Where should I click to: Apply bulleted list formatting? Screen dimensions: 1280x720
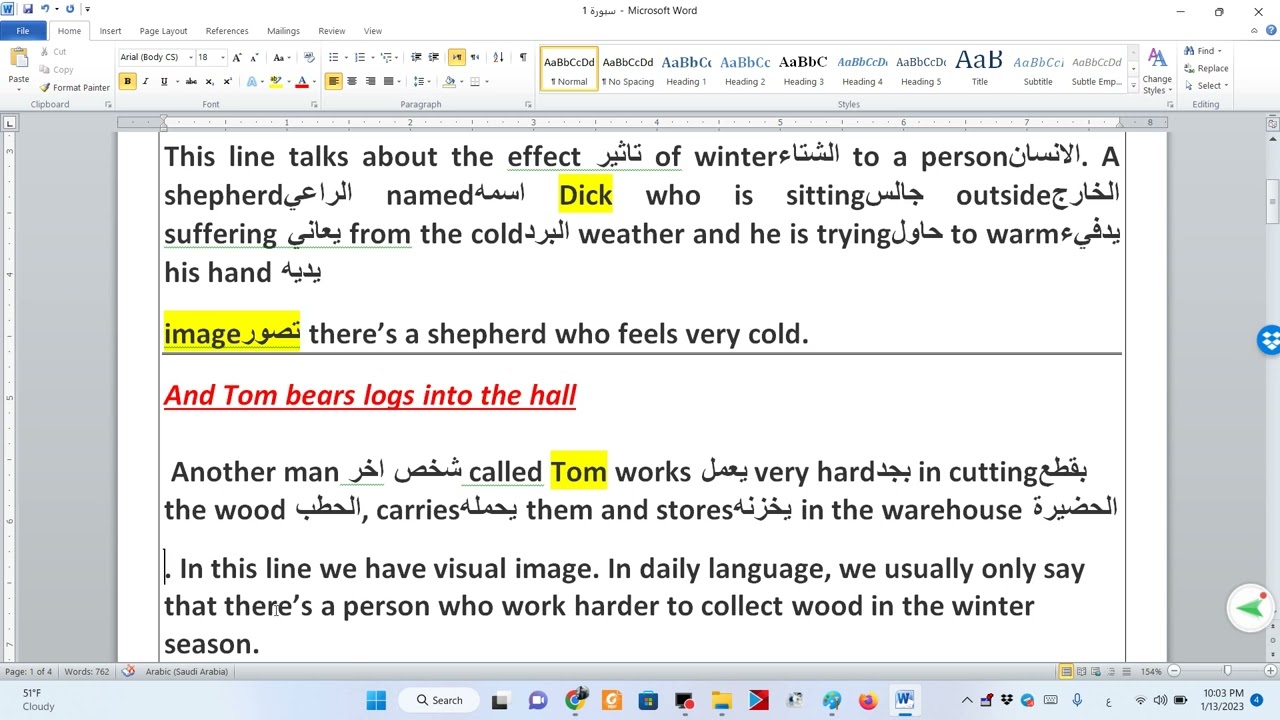[334, 58]
